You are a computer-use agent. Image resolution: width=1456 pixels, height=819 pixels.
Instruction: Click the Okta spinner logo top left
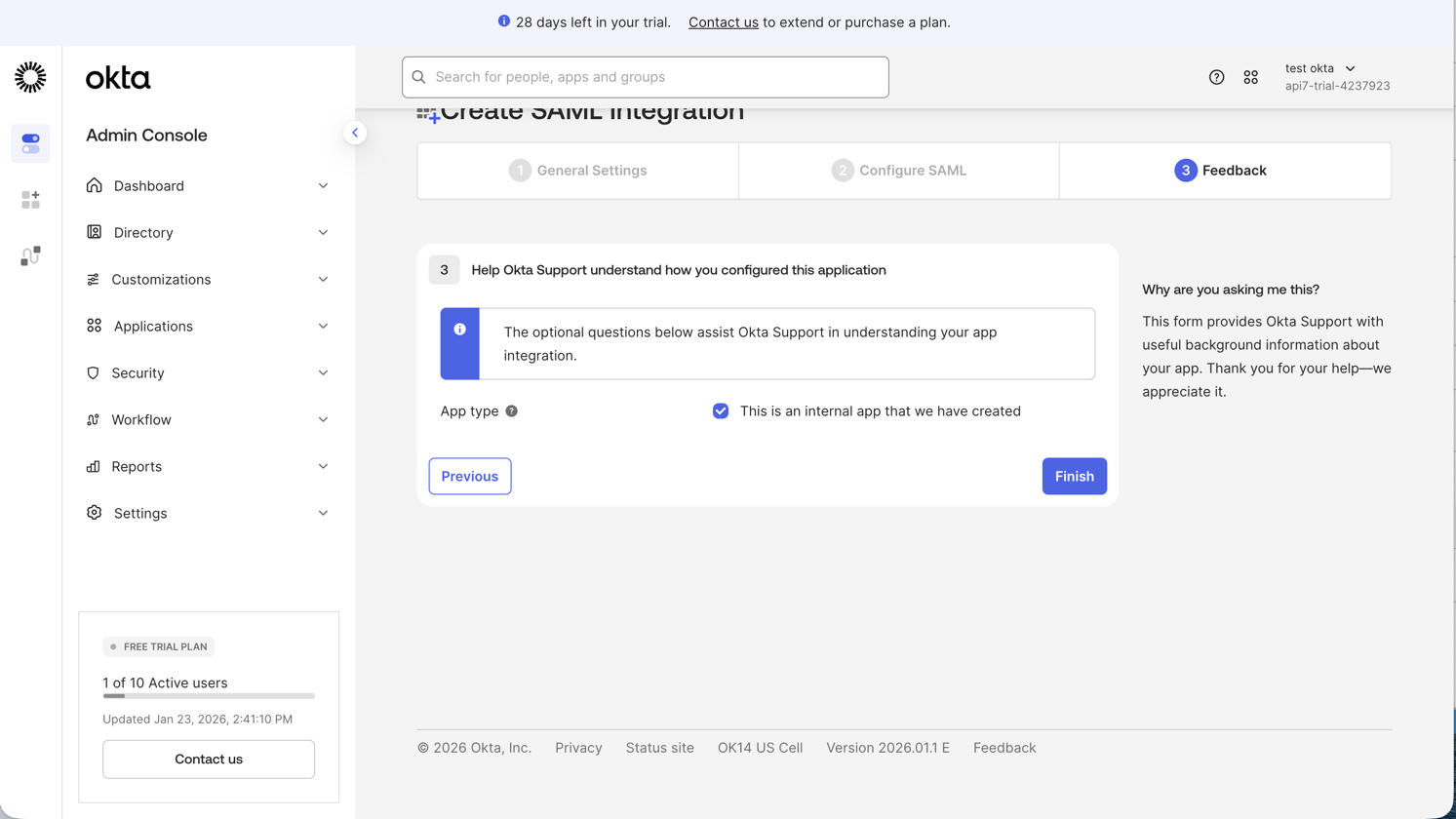(x=30, y=77)
